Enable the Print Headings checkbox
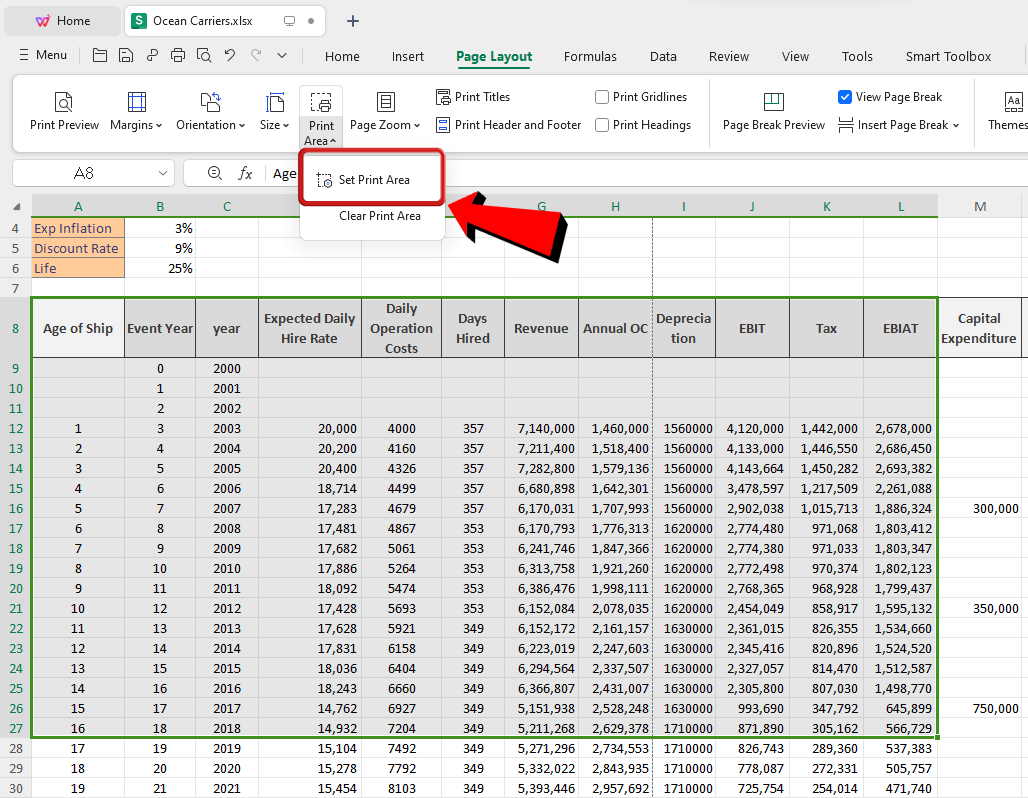1028x798 pixels. [x=601, y=124]
